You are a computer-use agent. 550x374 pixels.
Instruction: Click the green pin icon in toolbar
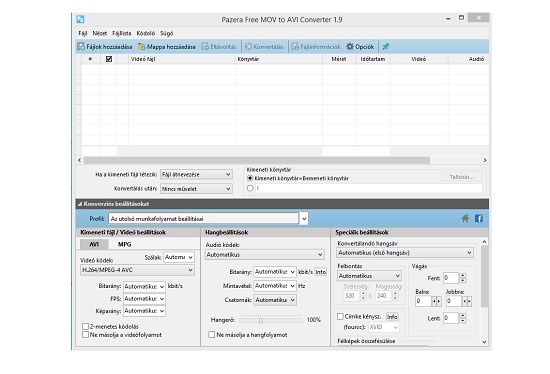pos(386,46)
